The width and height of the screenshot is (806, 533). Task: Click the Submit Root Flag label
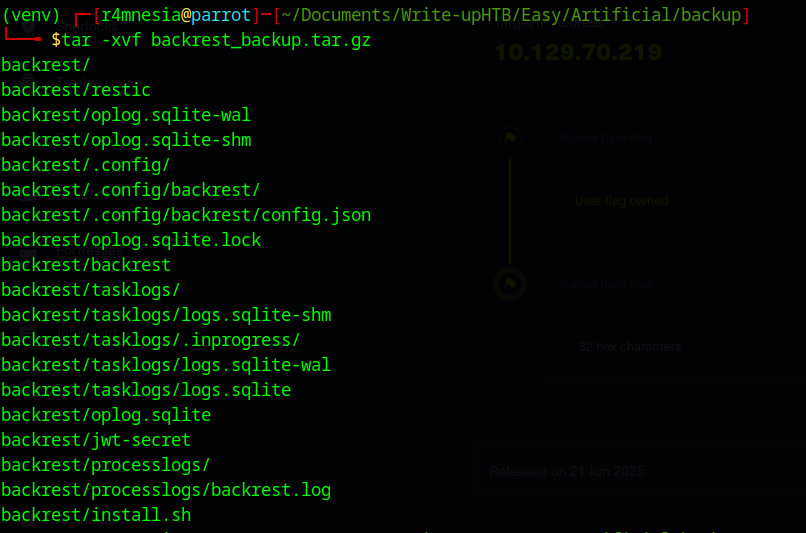[605, 284]
